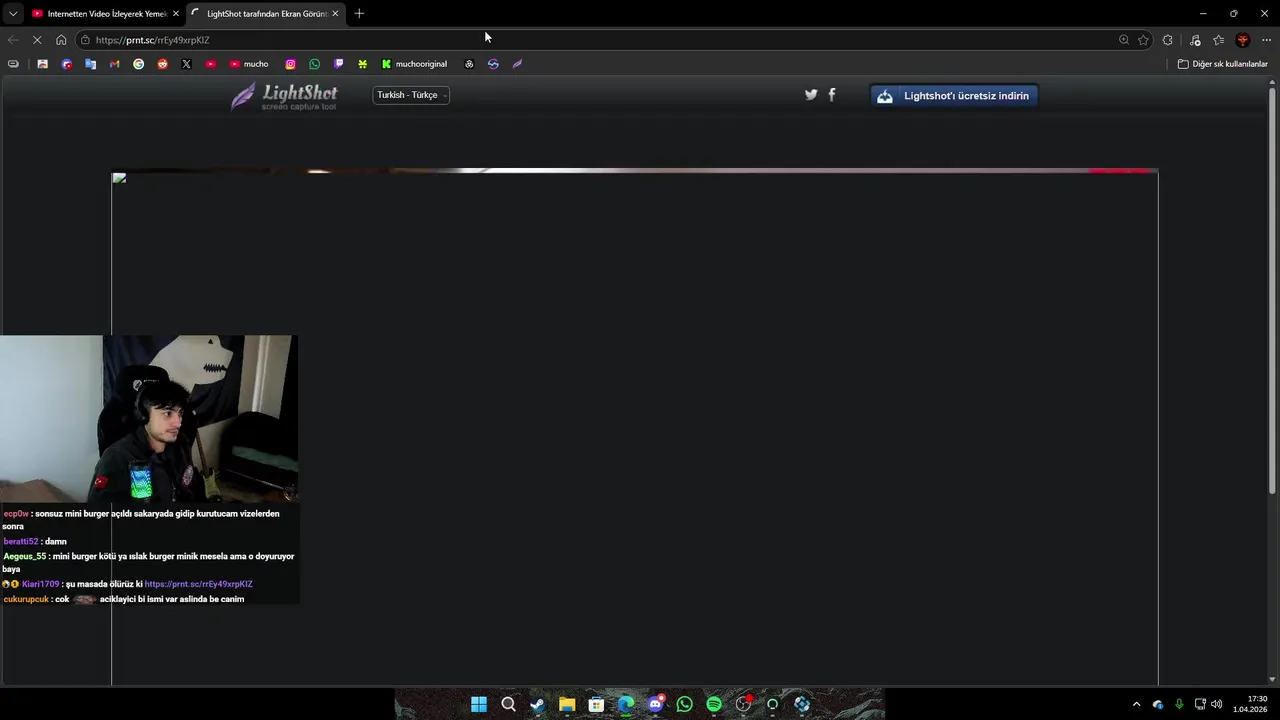The height and width of the screenshot is (720, 1280).
Task: Open File Explorer from the taskbar
Action: [567, 704]
